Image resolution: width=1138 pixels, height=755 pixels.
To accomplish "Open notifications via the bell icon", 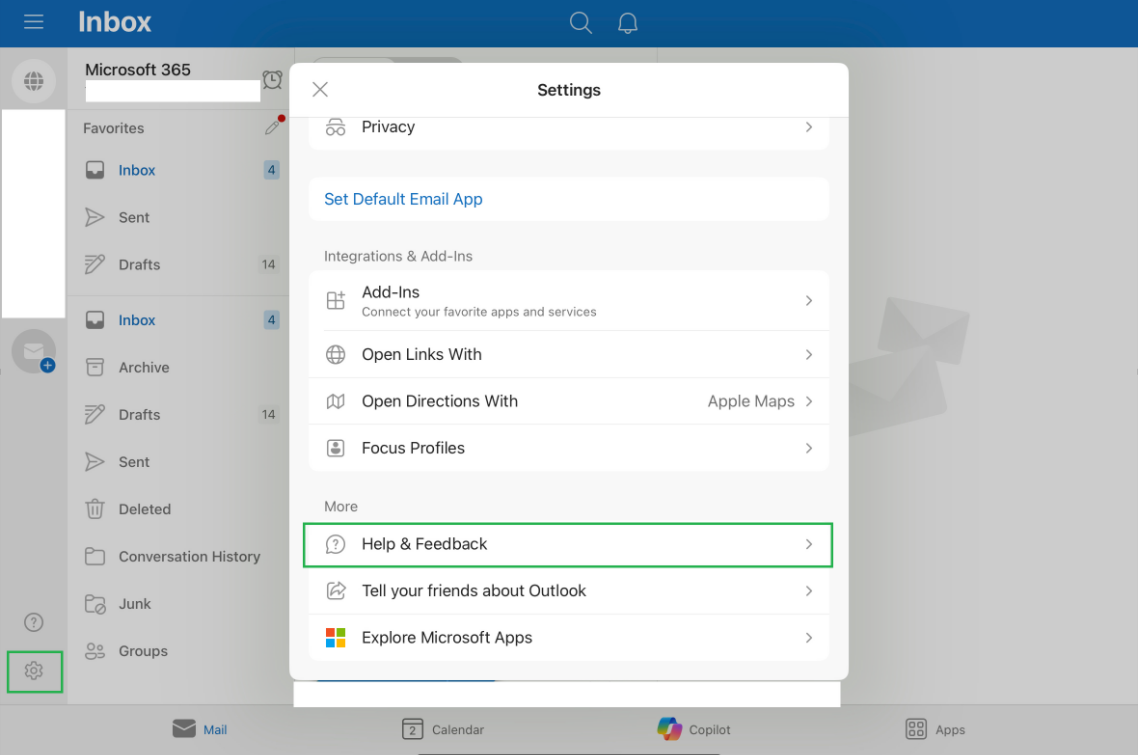I will coord(628,22).
